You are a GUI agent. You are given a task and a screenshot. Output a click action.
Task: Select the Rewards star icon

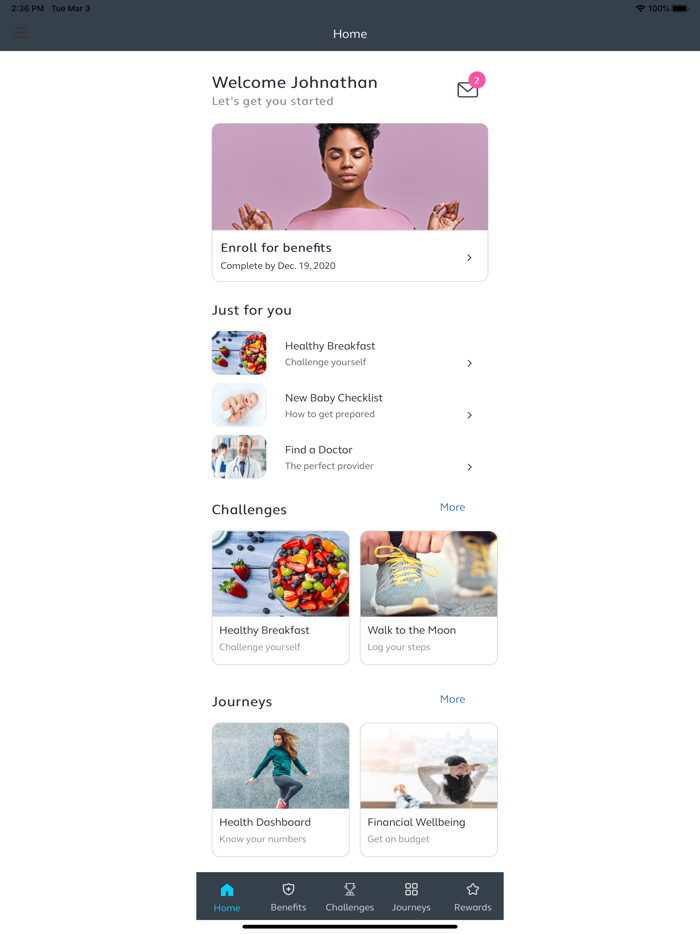click(x=473, y=889)
